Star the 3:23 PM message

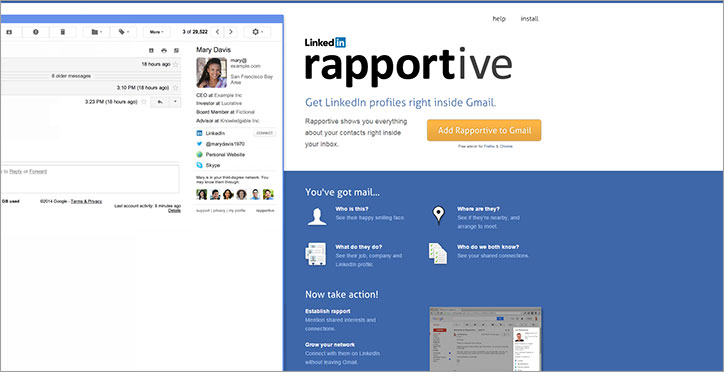[144, 102]
